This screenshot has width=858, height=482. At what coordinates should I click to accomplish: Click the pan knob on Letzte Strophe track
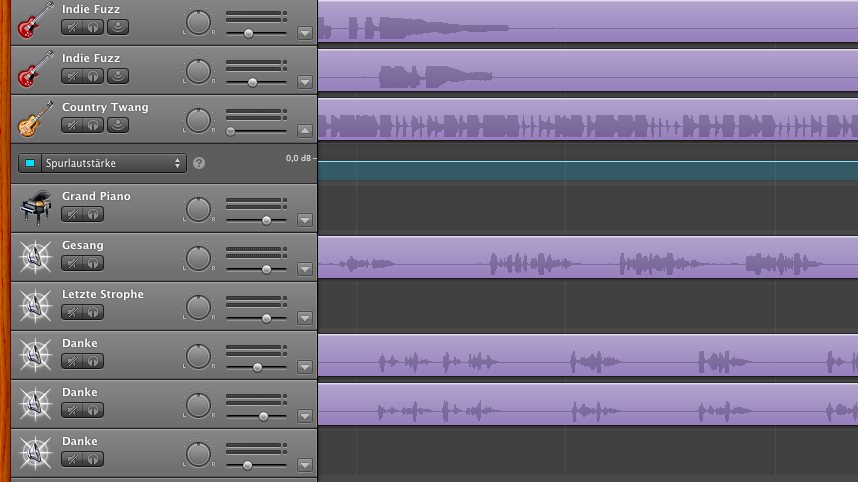(x=198, y=307)
